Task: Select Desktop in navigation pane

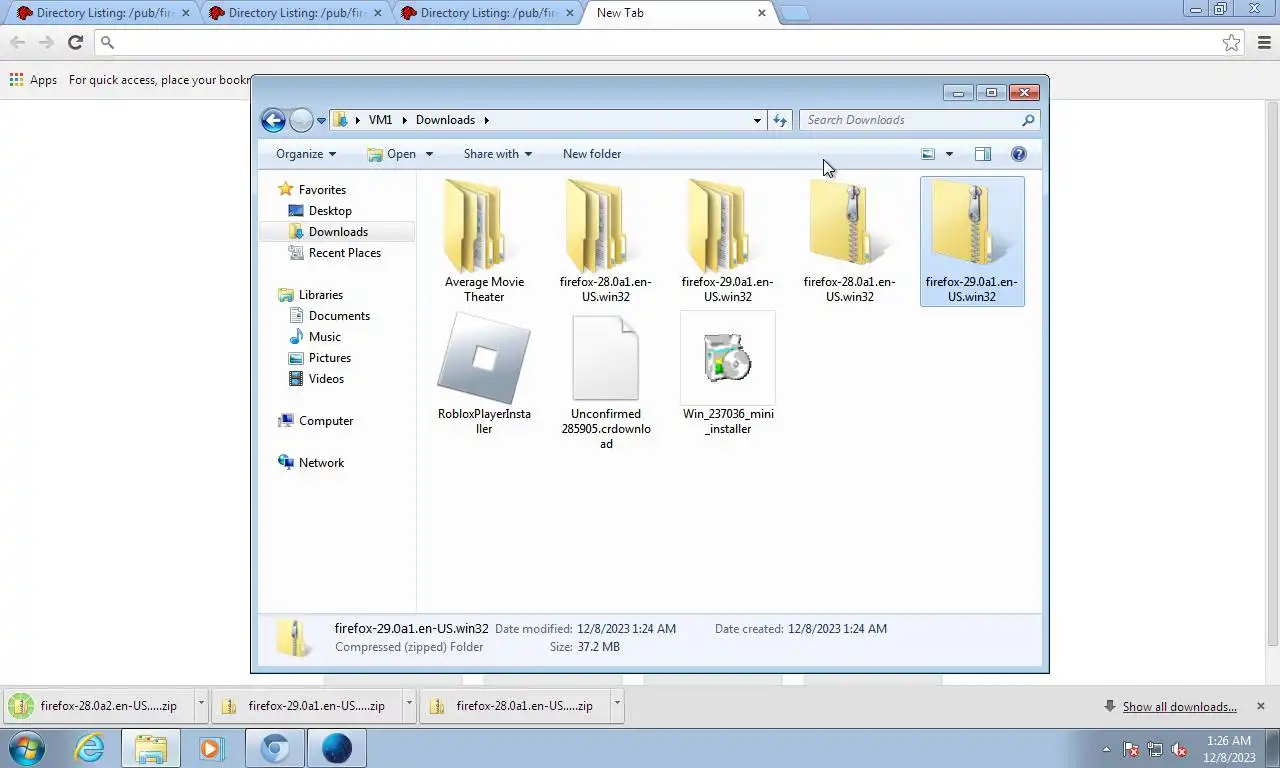Action: pyautogui.click(x=330, y=211)
